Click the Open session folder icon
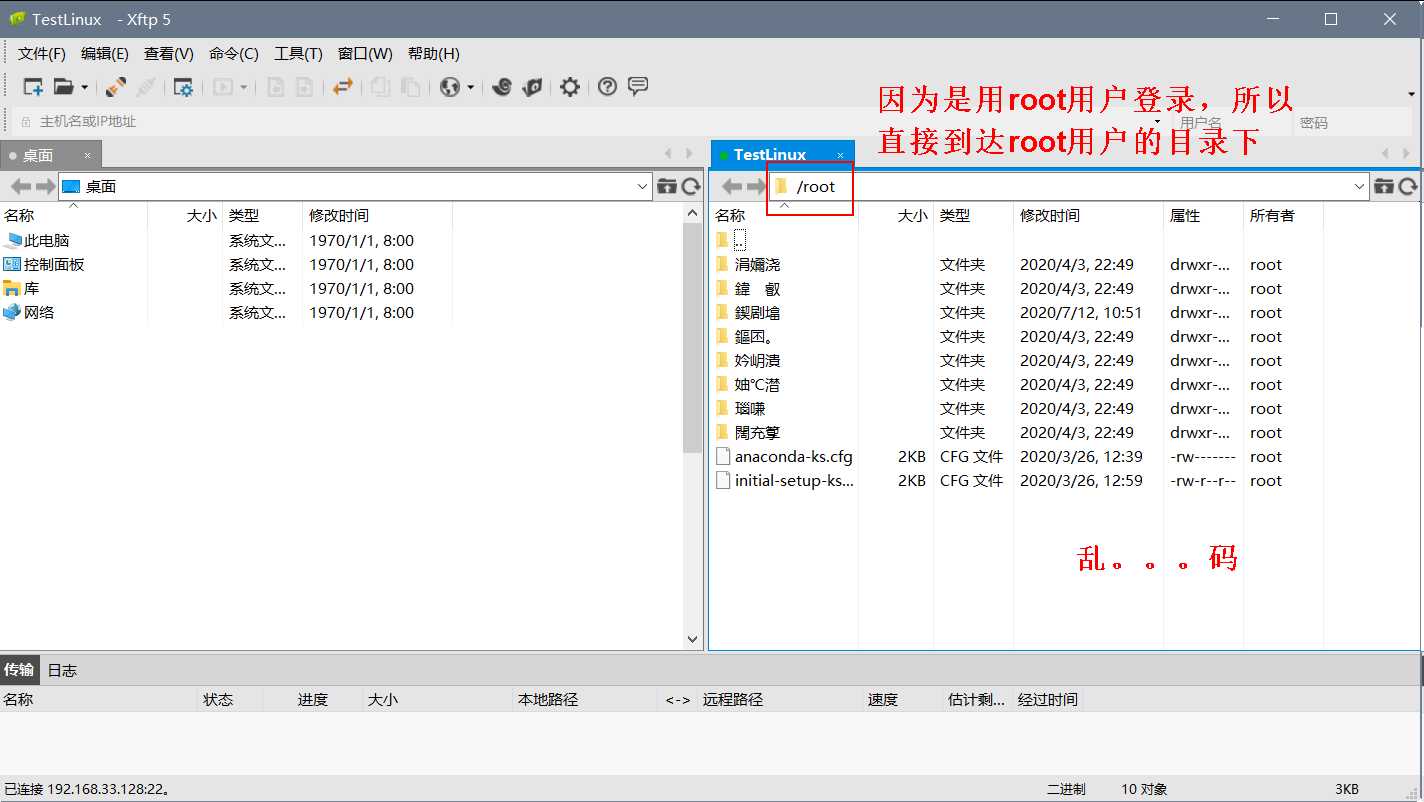The height and width of the screenshot is (802, 1424). [64, 87]
